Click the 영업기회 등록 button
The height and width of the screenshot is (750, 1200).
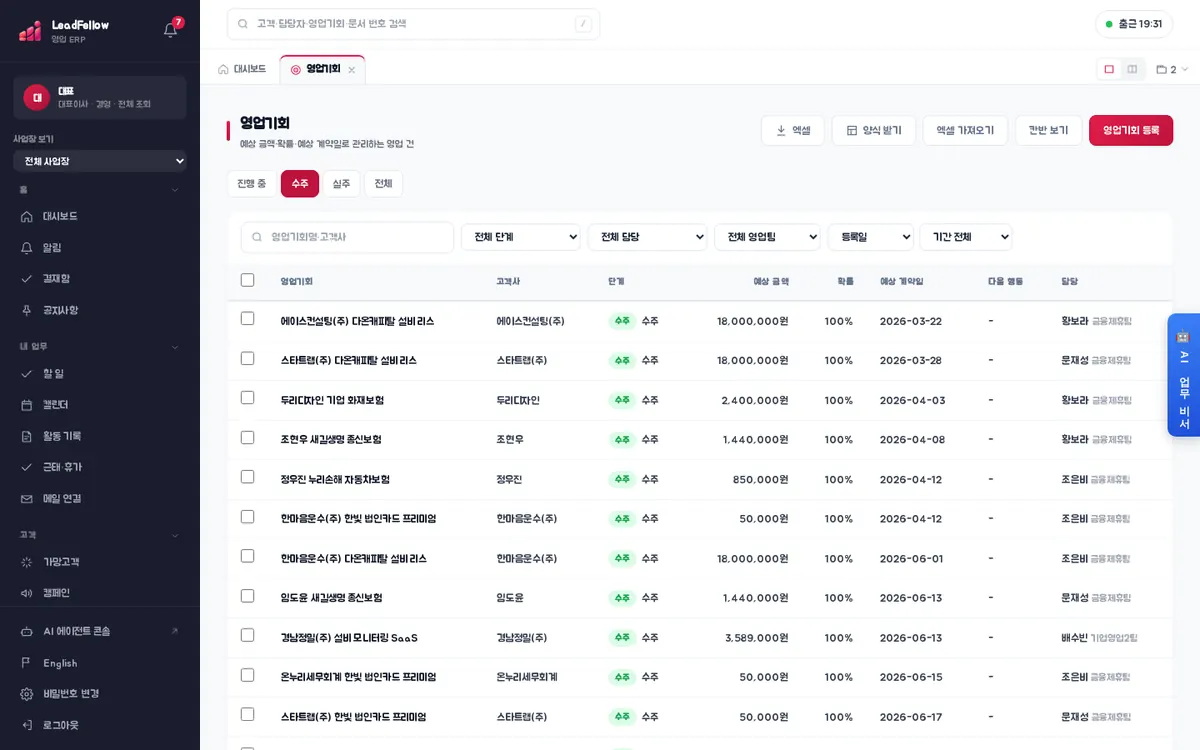pos(1131,130)
